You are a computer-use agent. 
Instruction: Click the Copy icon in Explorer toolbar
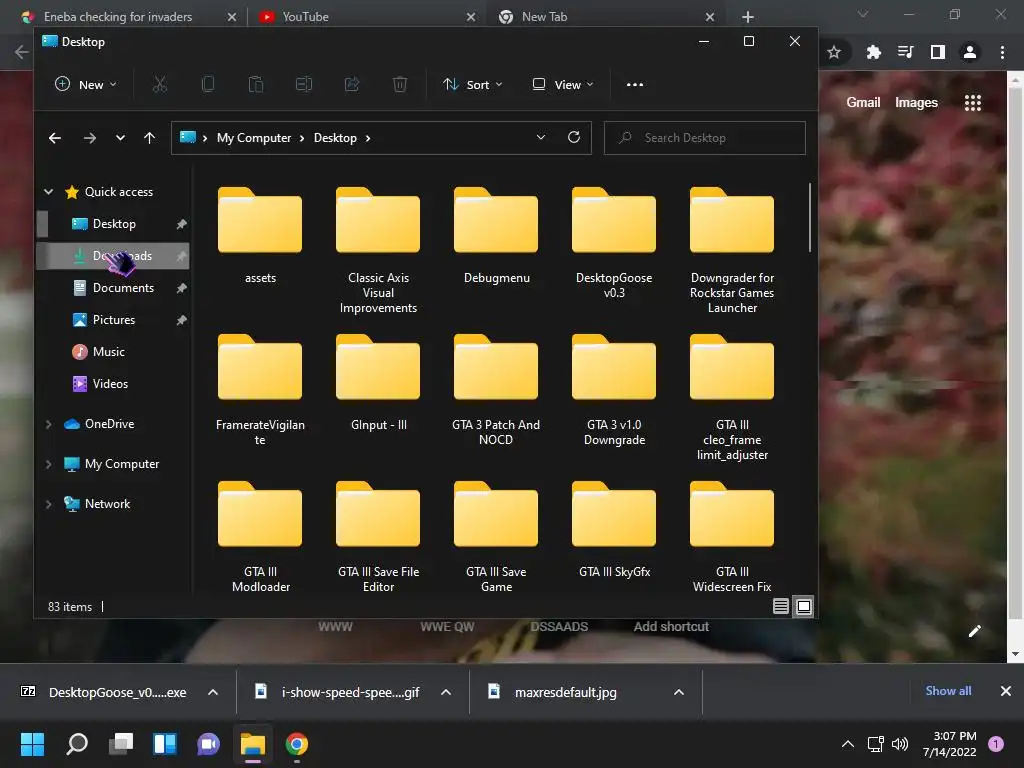click(x=208, y=84)
